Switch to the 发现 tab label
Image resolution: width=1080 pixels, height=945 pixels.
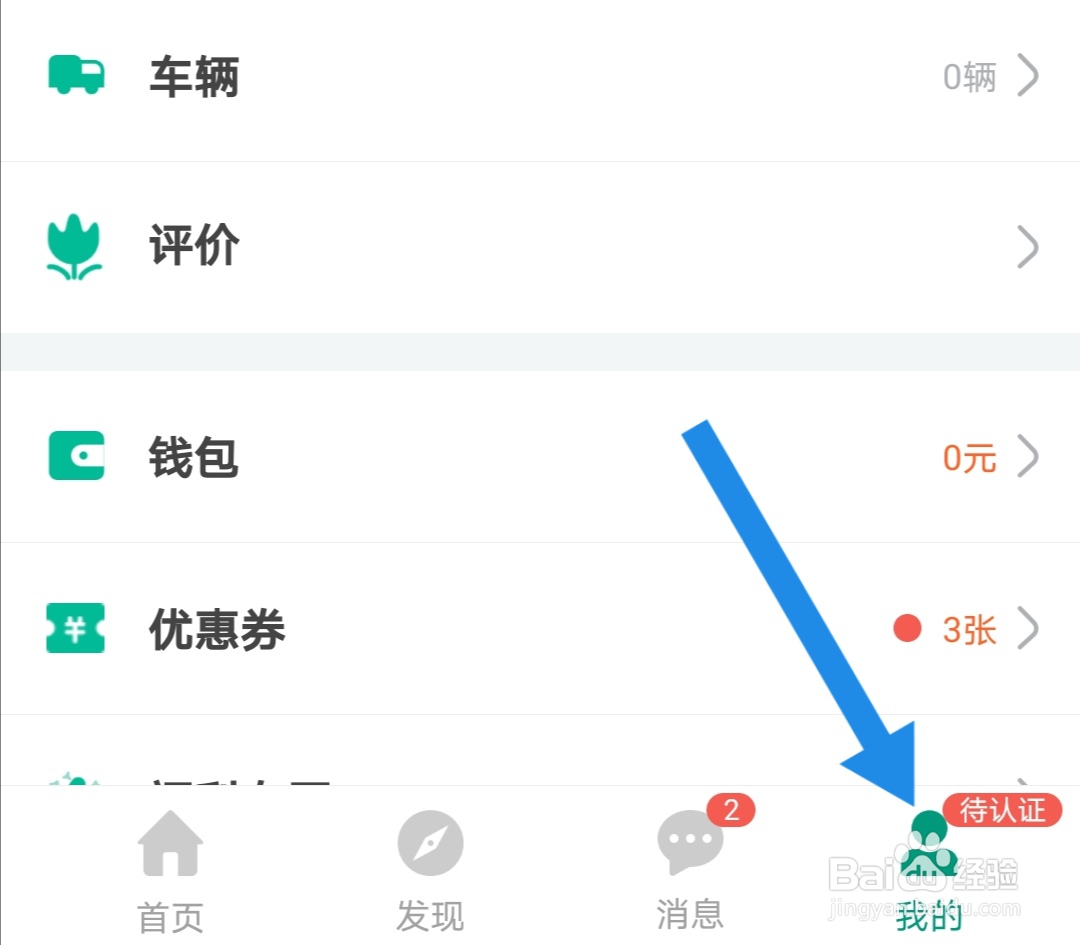click(430, 916)
